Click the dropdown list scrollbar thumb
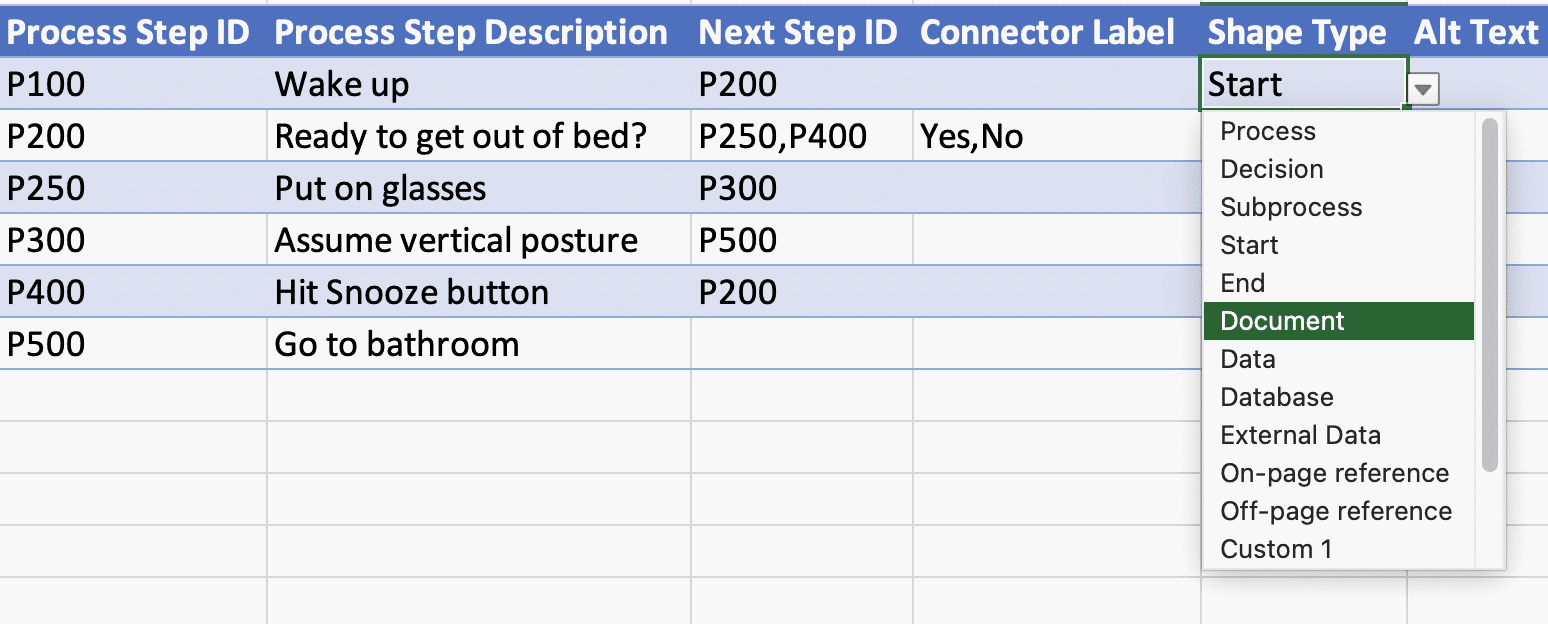Image resolution: width=1548 pixels, height=624 pixels. tap(1490, 295)
